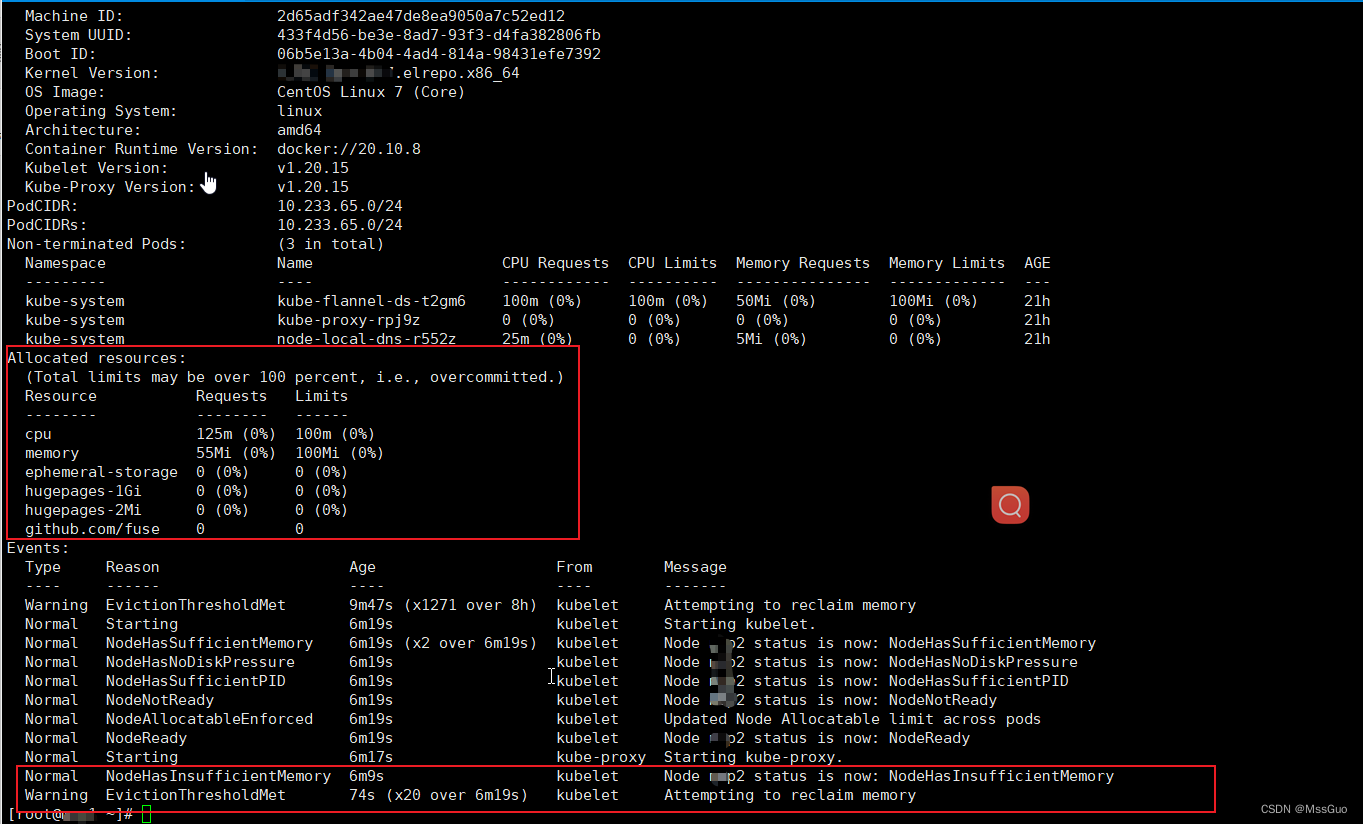Click the Machine ID value 2d65adf342ae47de8ea9050a7c52ed12
The height and width of the screenshot is (824, 1363).
point(421,16)
